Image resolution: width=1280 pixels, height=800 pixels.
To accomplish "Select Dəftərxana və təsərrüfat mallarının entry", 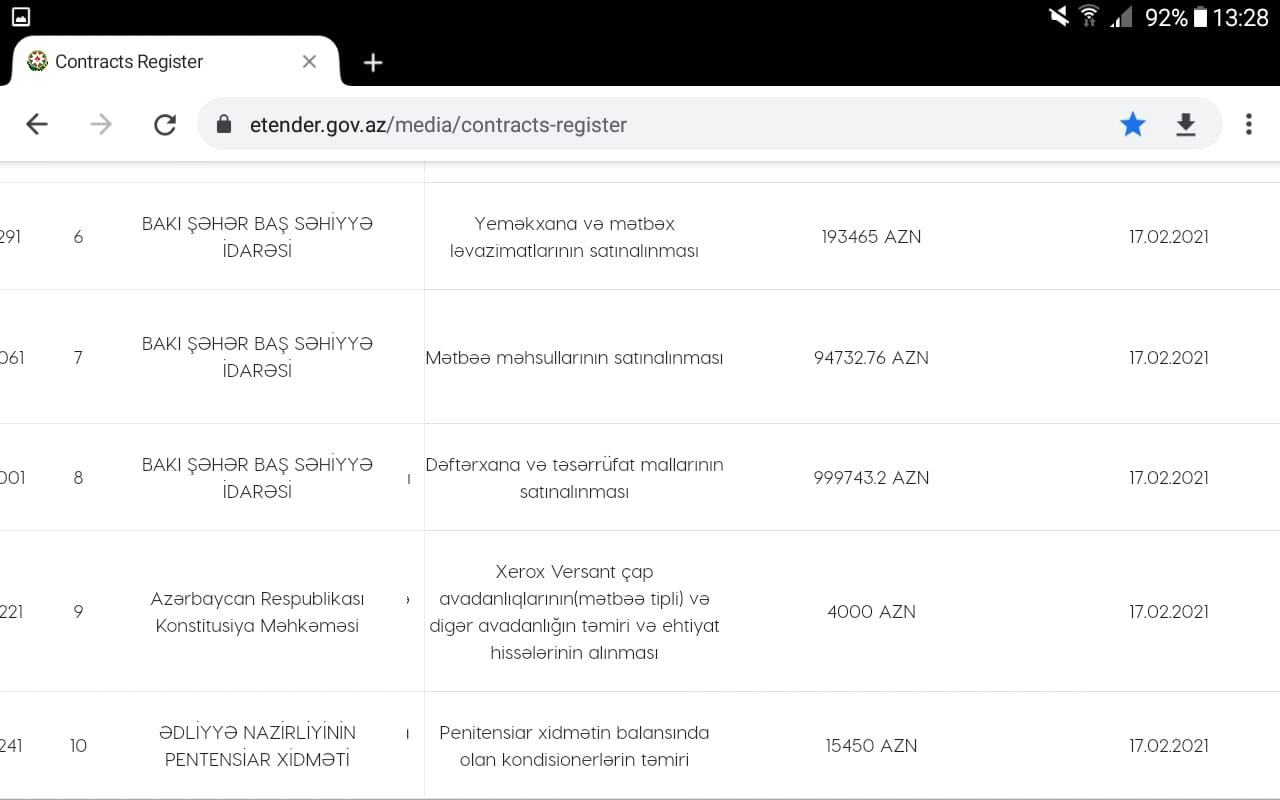I will tap(574, 478).
